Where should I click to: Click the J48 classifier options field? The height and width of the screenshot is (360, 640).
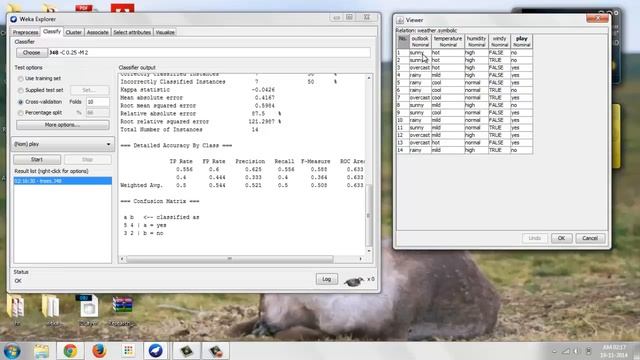point(209,53)
